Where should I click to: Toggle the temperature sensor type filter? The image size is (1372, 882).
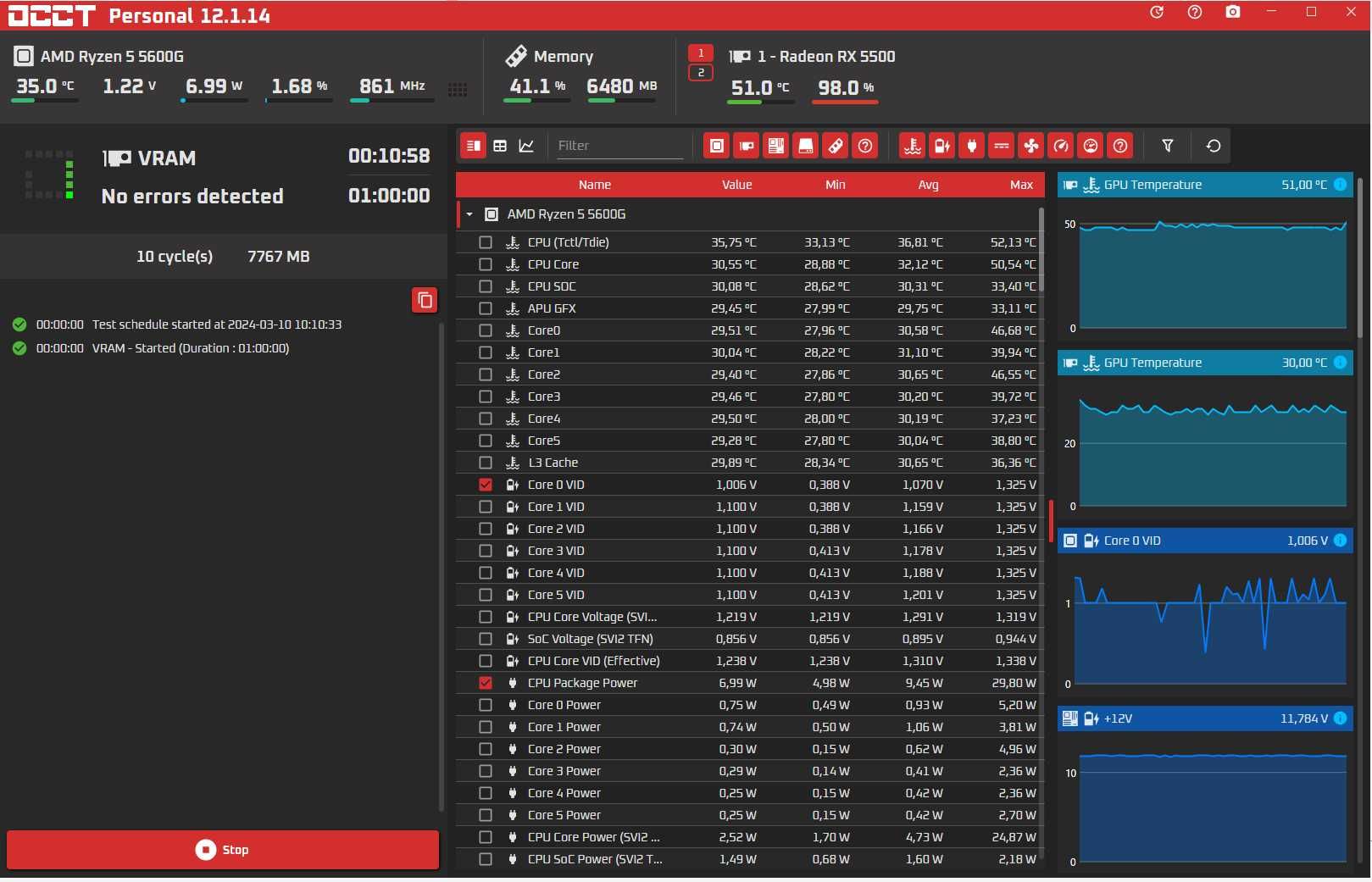pyautogui.click(x=913, y=146)
